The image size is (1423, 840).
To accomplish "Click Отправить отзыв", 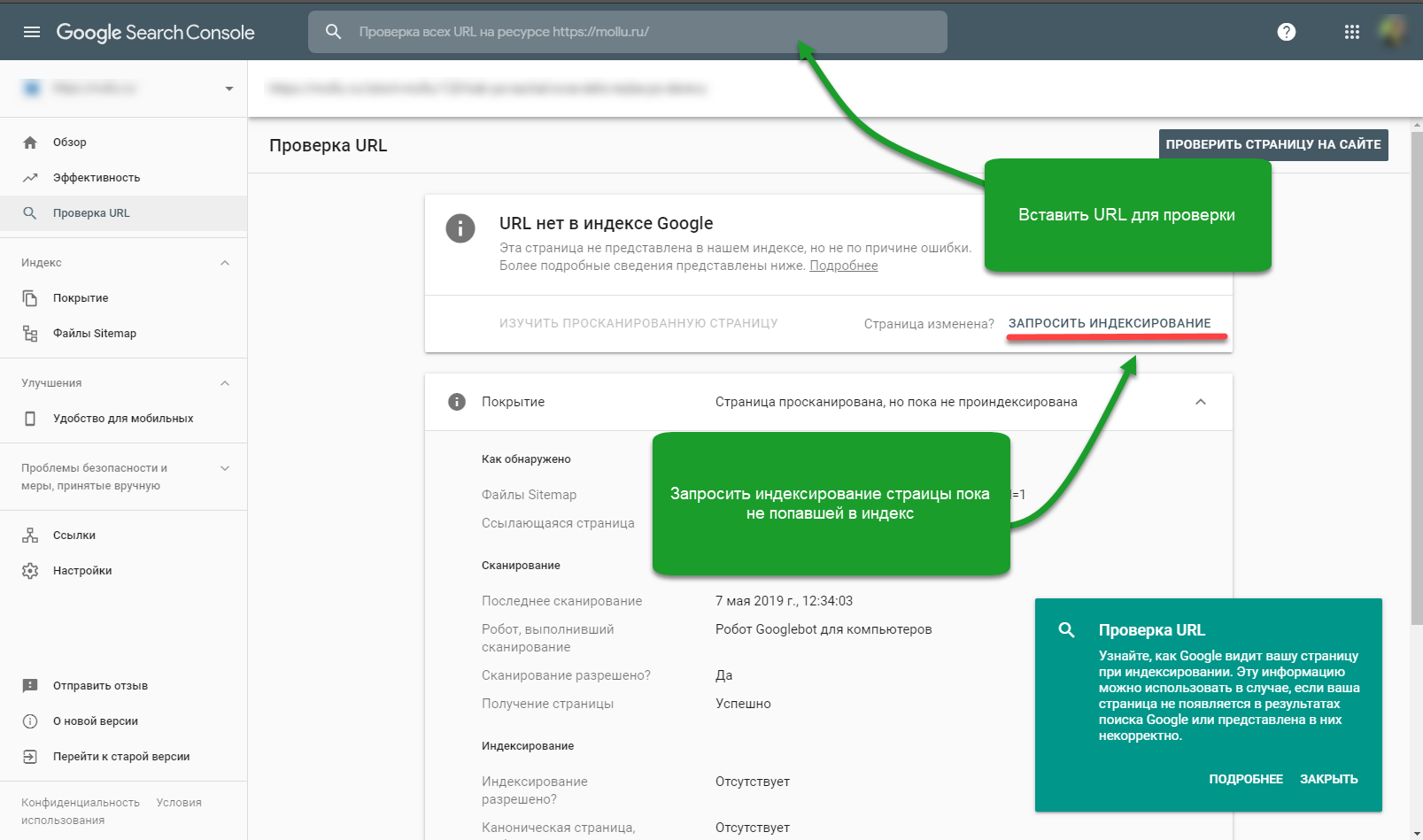I will (x=123, y=686).
